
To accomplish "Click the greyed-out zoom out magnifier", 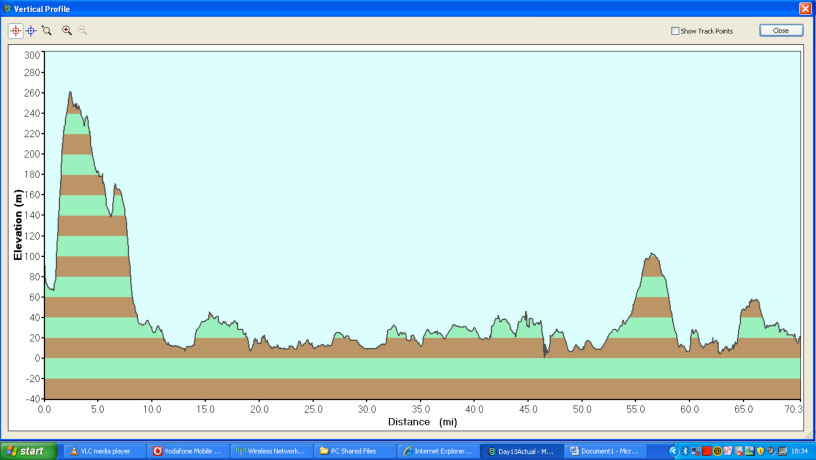I will coord(82,31).
